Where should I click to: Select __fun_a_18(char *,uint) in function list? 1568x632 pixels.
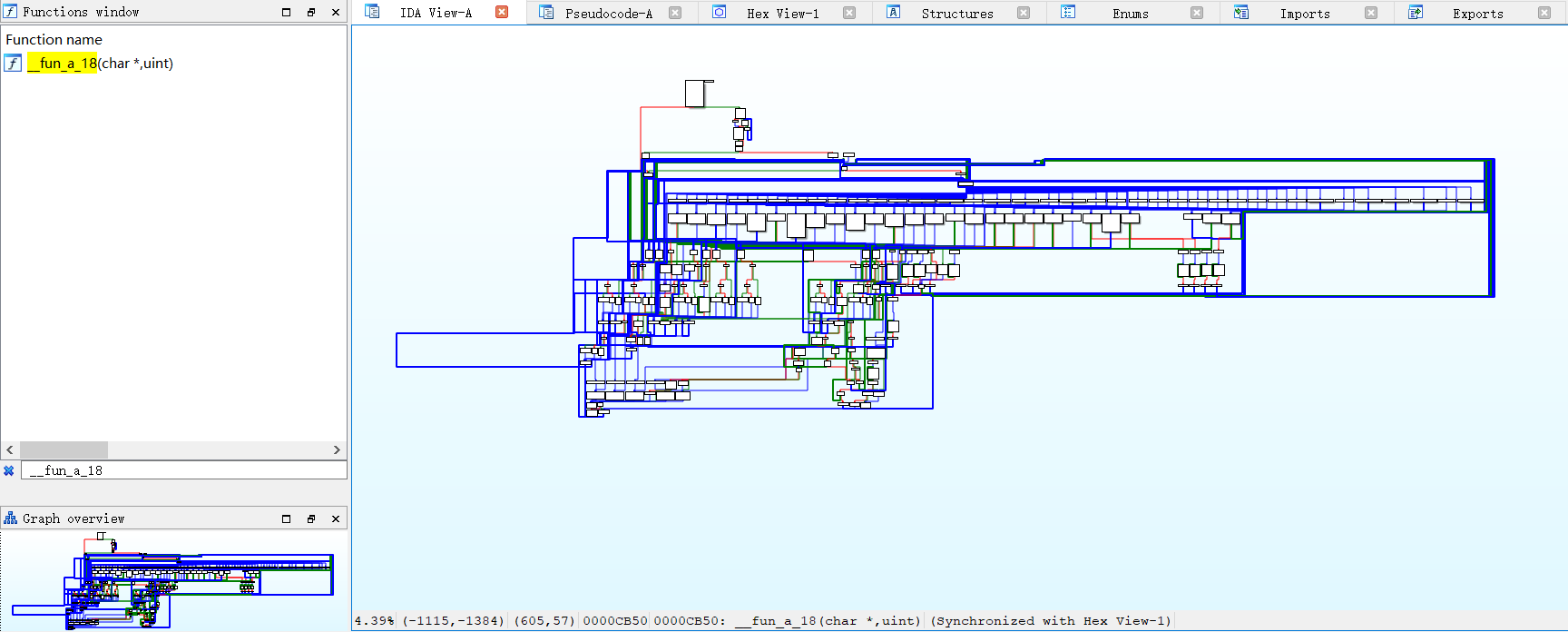click(x=100, y=63)
